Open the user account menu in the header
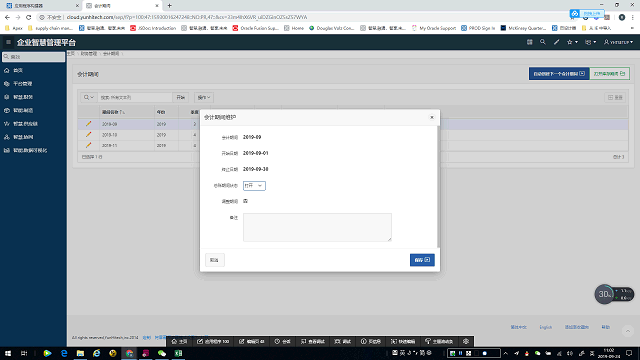 click(618, 42)
